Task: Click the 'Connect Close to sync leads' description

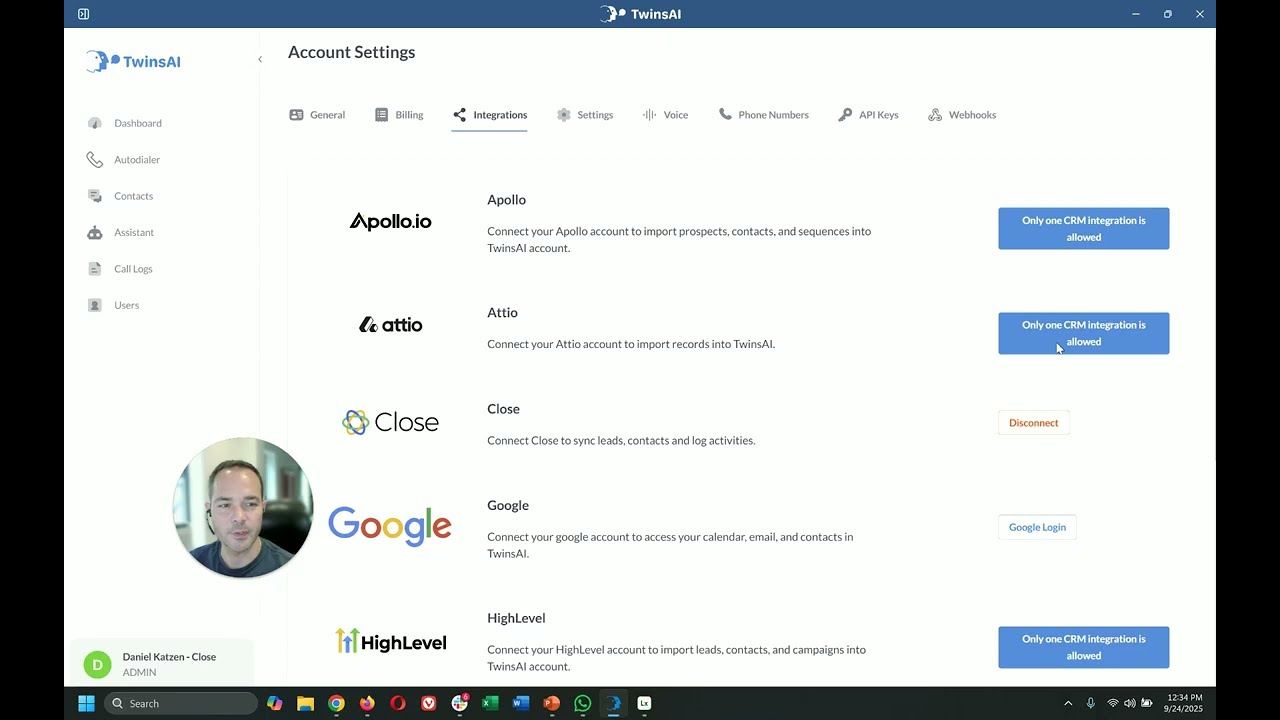Action: click(621, 440)
